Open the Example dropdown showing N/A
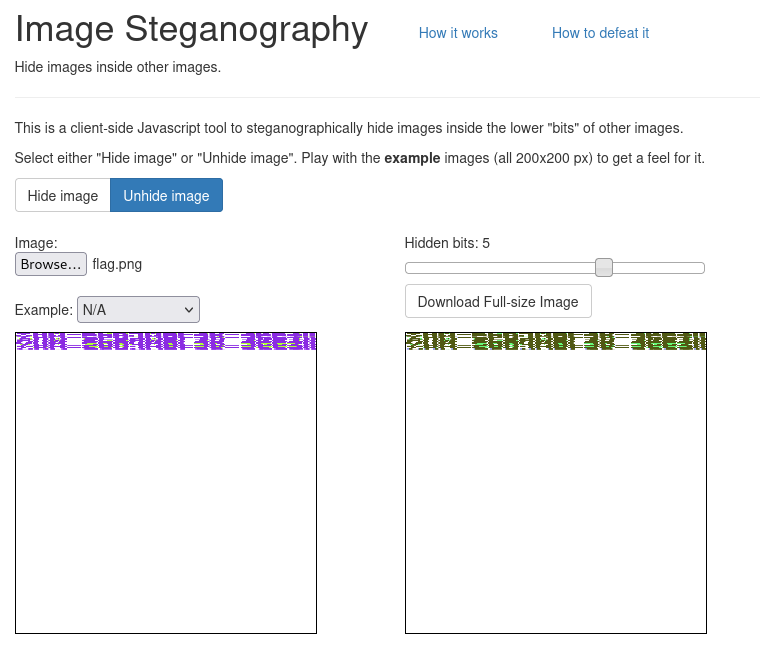760x671 pixels. 138,309
